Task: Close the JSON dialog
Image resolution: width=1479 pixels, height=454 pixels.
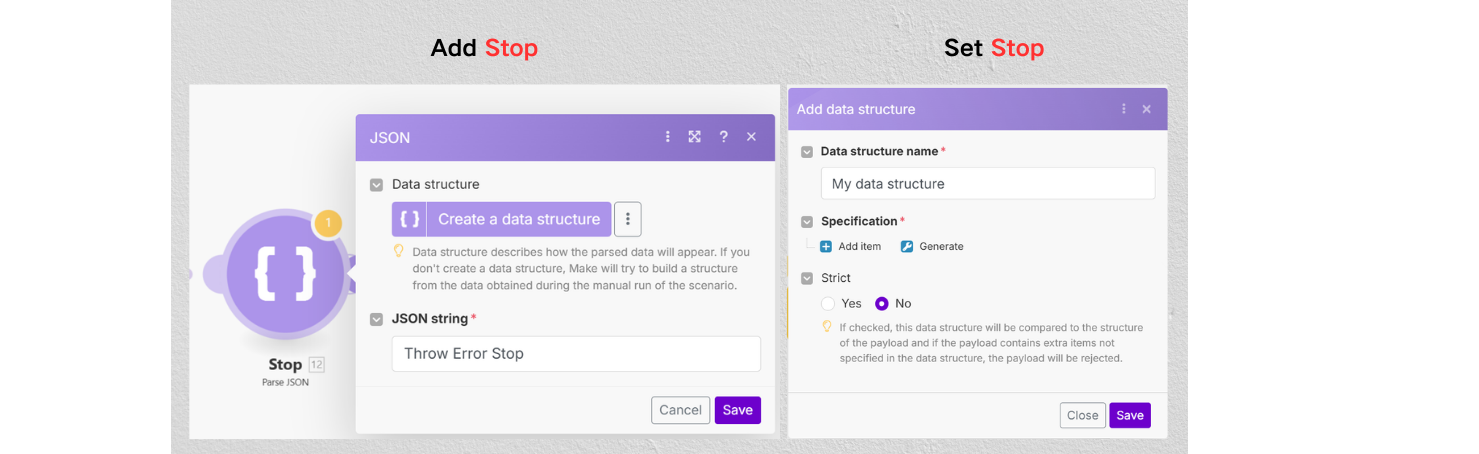Action: pos(751,137)
